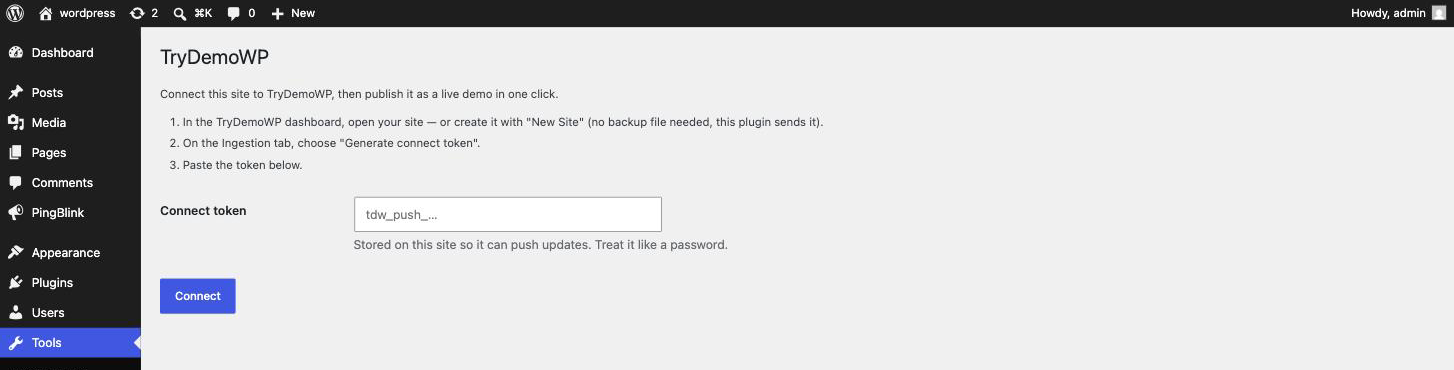Open the Dashboard gauge icon

pos(16,53)
